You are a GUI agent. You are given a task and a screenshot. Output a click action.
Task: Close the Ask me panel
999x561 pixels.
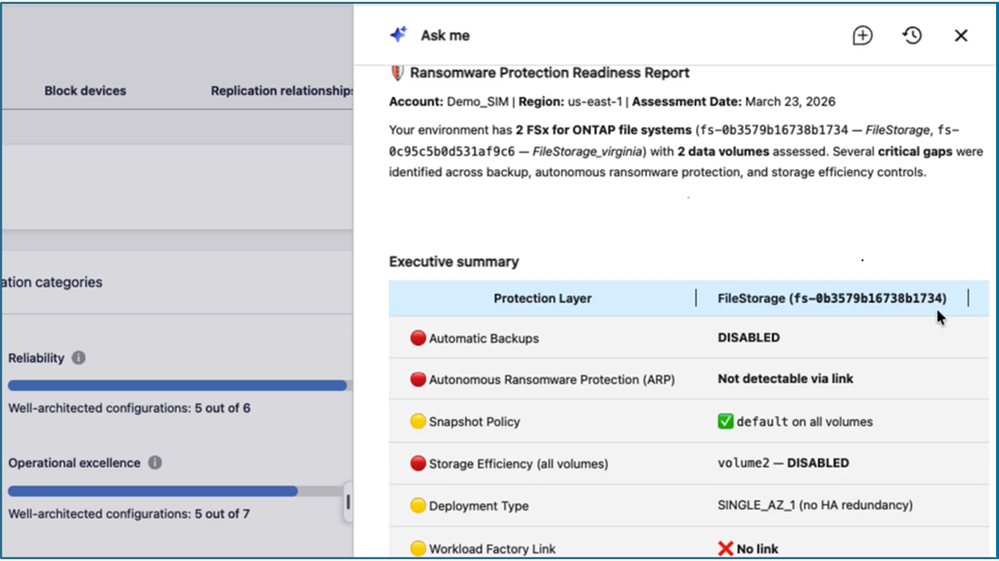coord(961,36)
